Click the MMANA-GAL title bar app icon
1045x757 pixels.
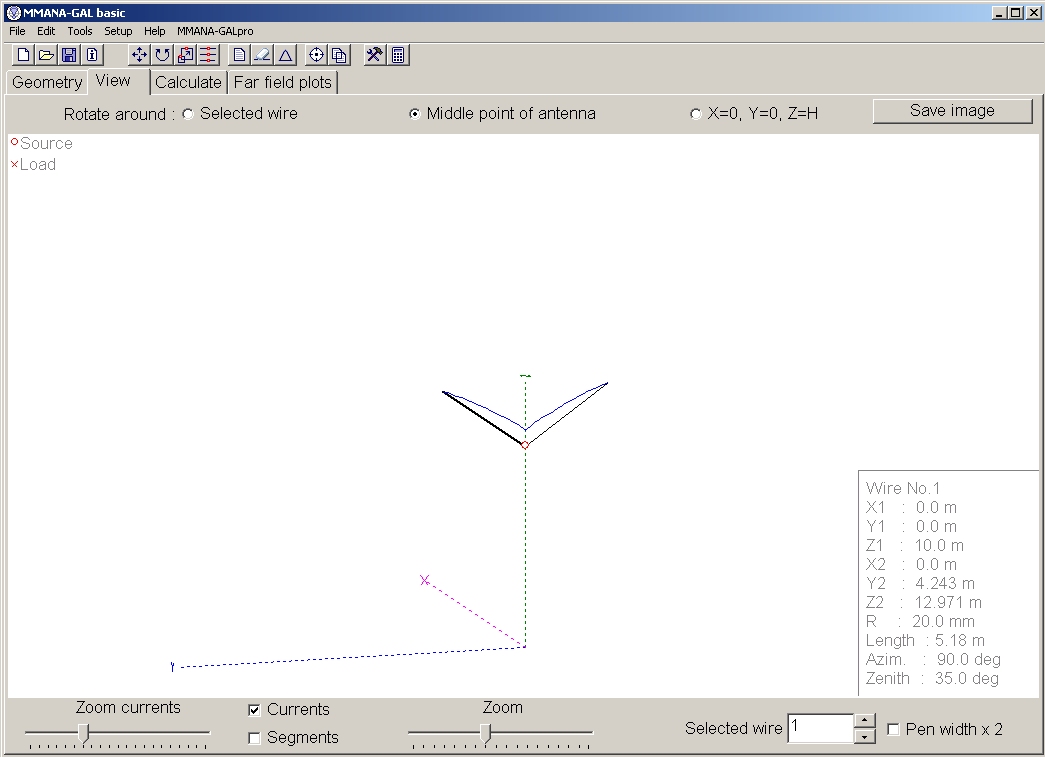[13, 13]
